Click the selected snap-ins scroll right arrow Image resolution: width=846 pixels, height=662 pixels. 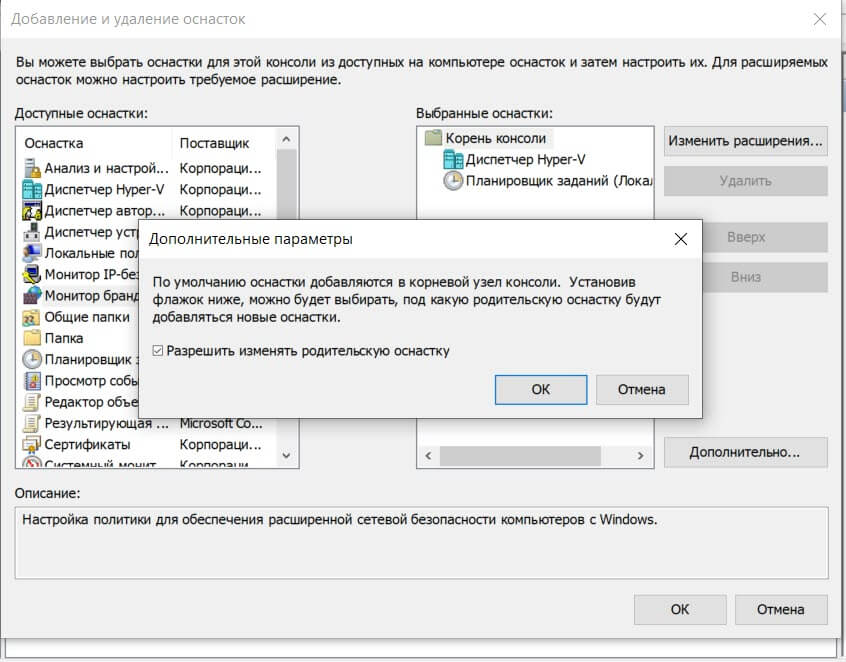pyautogui.click(x=640, y=456)
